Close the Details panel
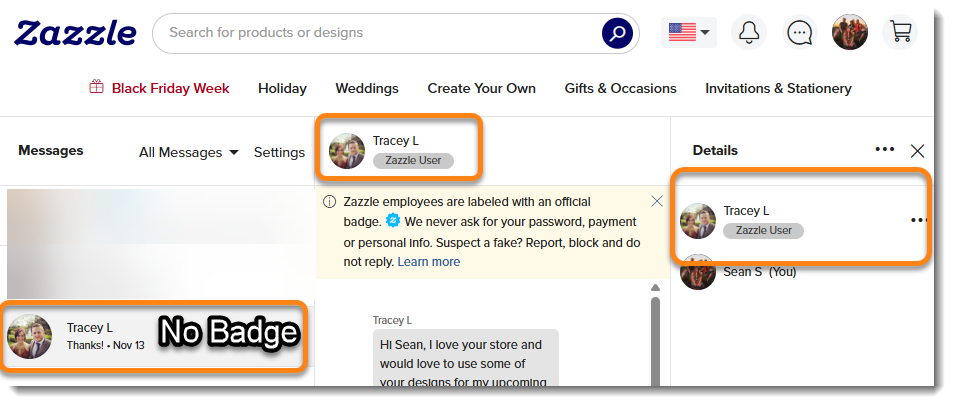Screen dimensions: 953x405 click(x=917, y=151)
